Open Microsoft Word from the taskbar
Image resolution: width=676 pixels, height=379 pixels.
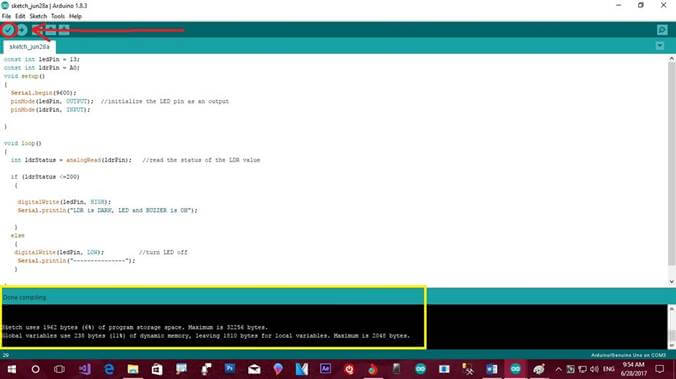click(x=491, y=369)
